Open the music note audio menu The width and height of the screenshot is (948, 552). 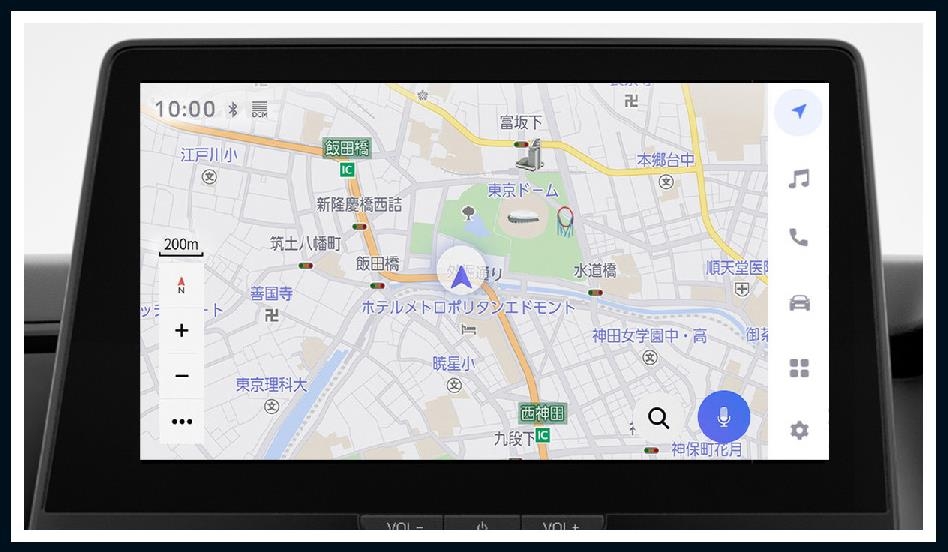tap(798, 179)
